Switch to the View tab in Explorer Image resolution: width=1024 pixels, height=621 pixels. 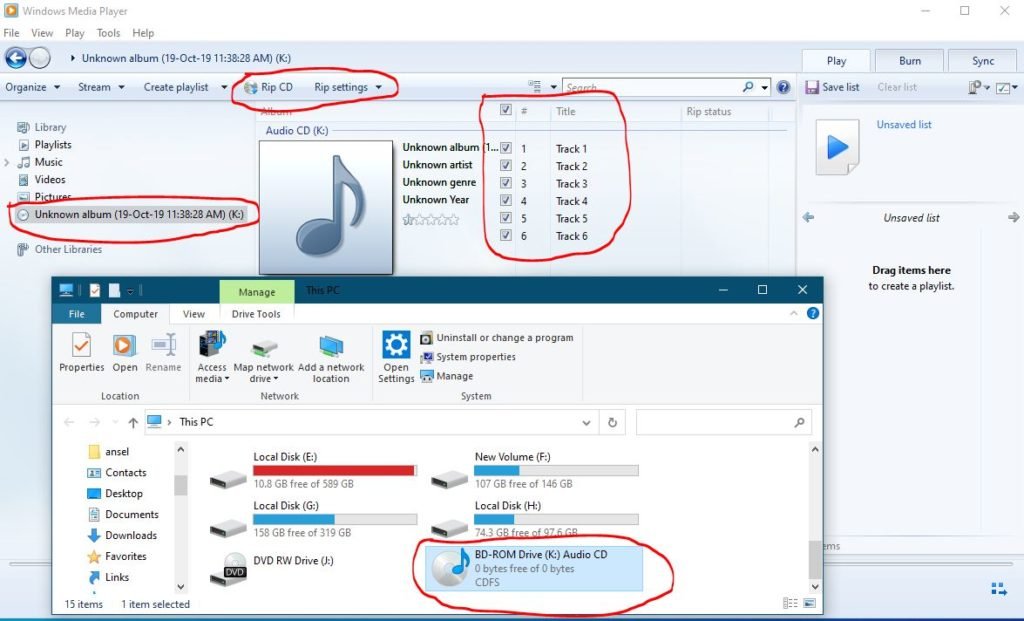pyautogui.click(x=193, y=313)
